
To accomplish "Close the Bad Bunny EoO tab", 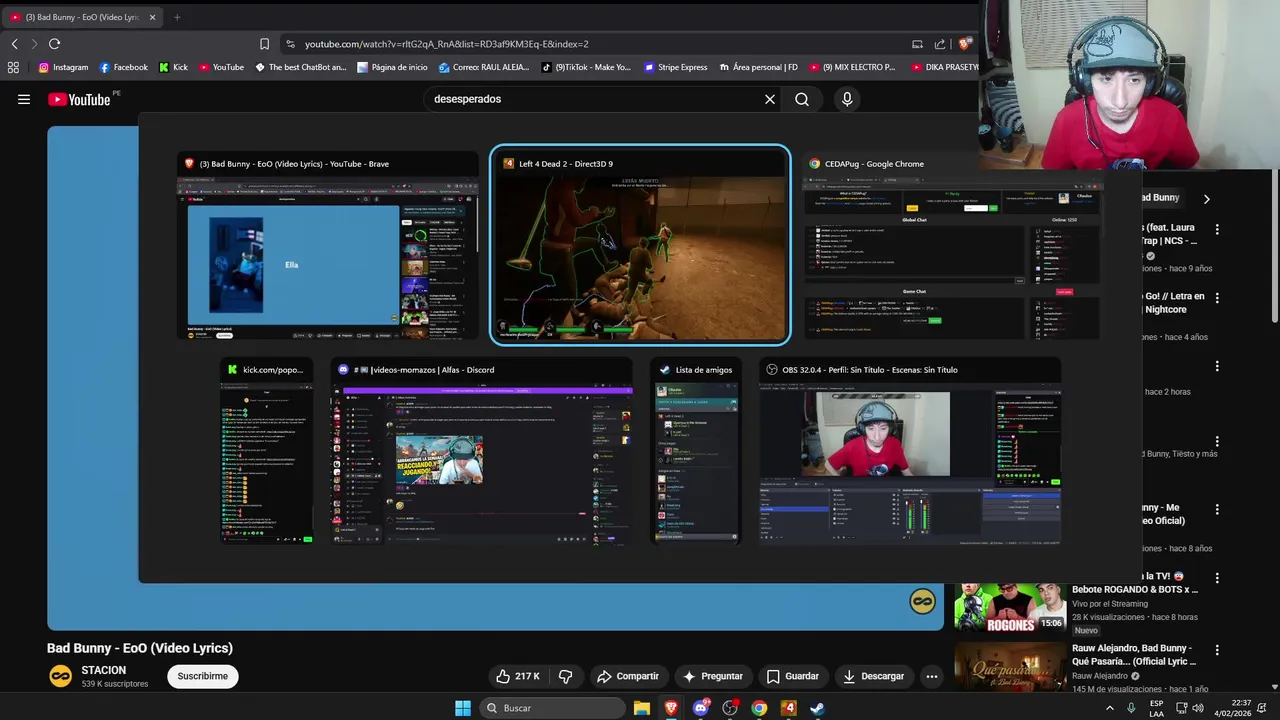I will [152, 17].
